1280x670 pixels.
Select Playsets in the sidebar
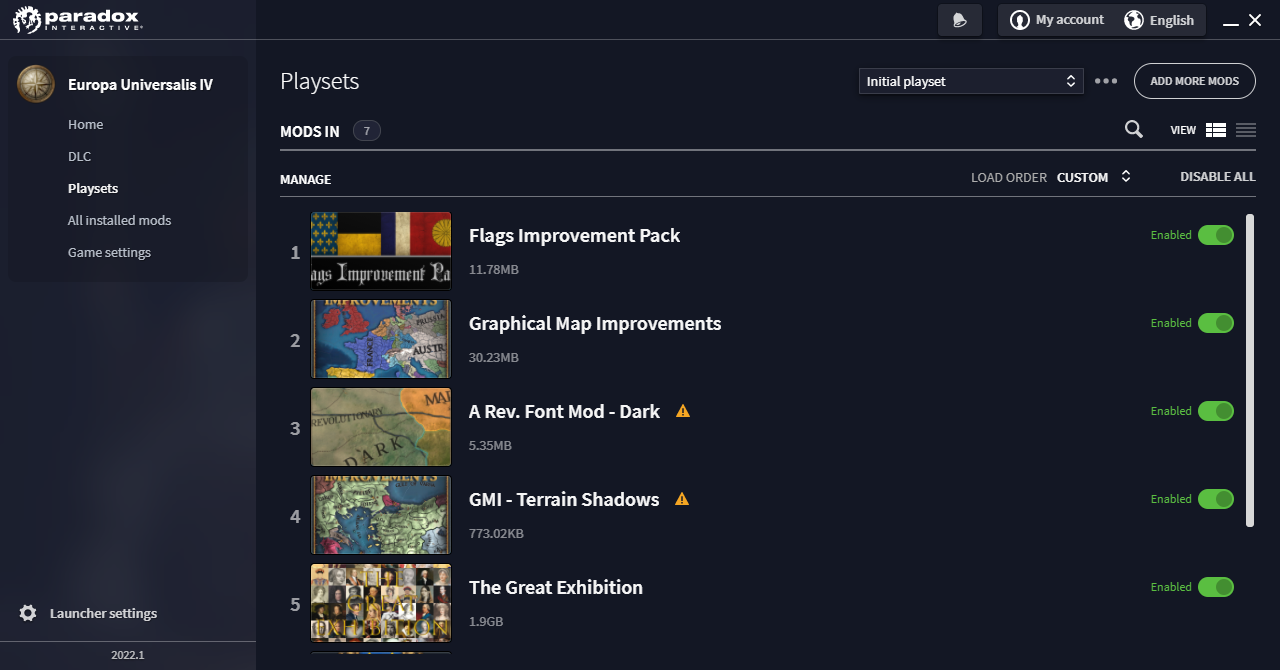[93, 189]
